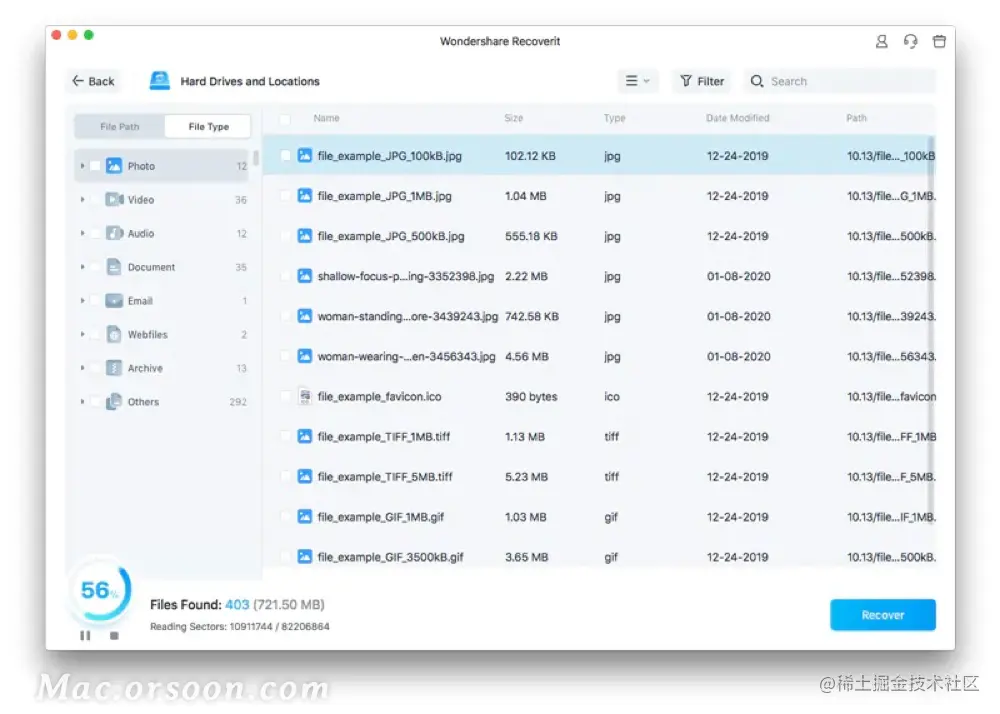Focus the Search input field
Image resolution: width=1000 pixels, height=714 pixels.
click(x=839, y=81)
